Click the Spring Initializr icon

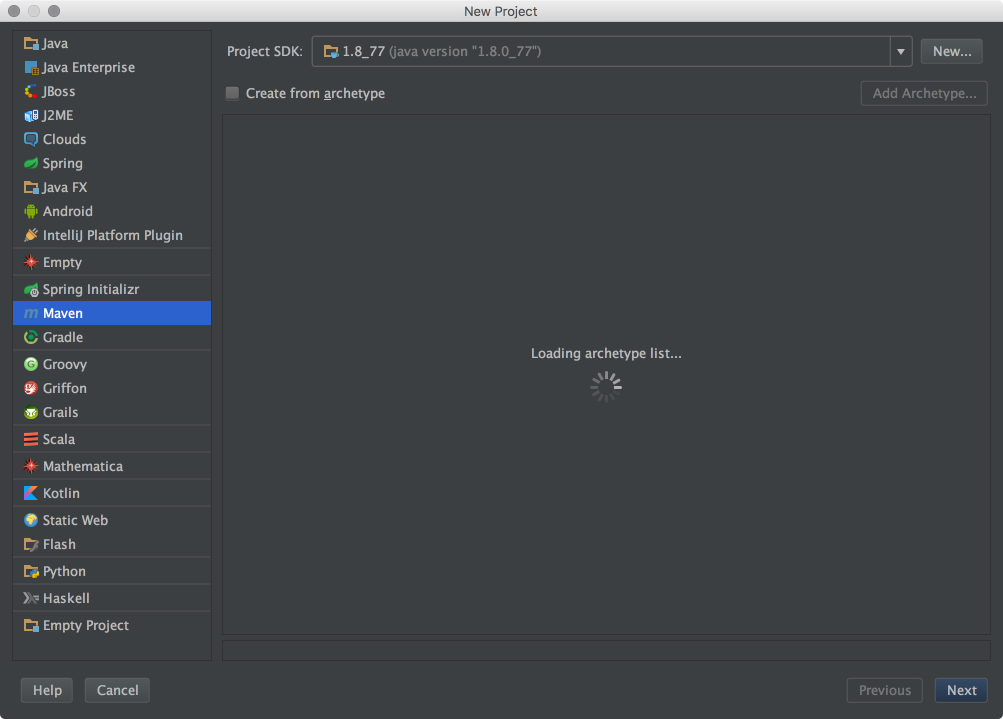(x=31, y=290)
